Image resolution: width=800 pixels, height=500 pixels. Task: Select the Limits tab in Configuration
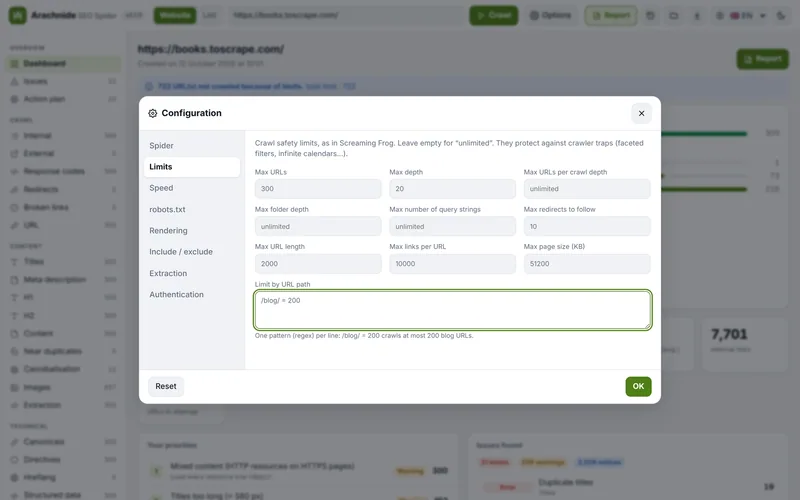click(x=192, y=167)
